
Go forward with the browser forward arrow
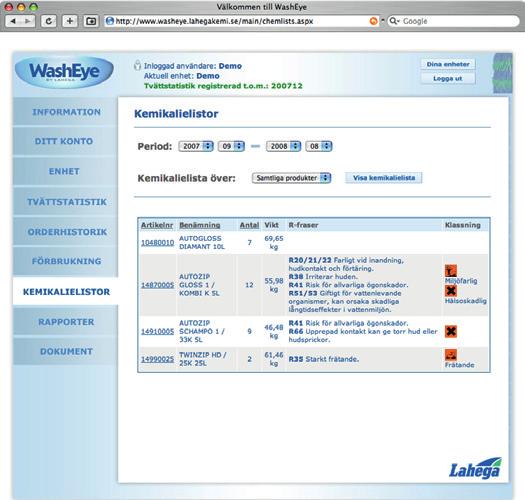click(27, 21)
